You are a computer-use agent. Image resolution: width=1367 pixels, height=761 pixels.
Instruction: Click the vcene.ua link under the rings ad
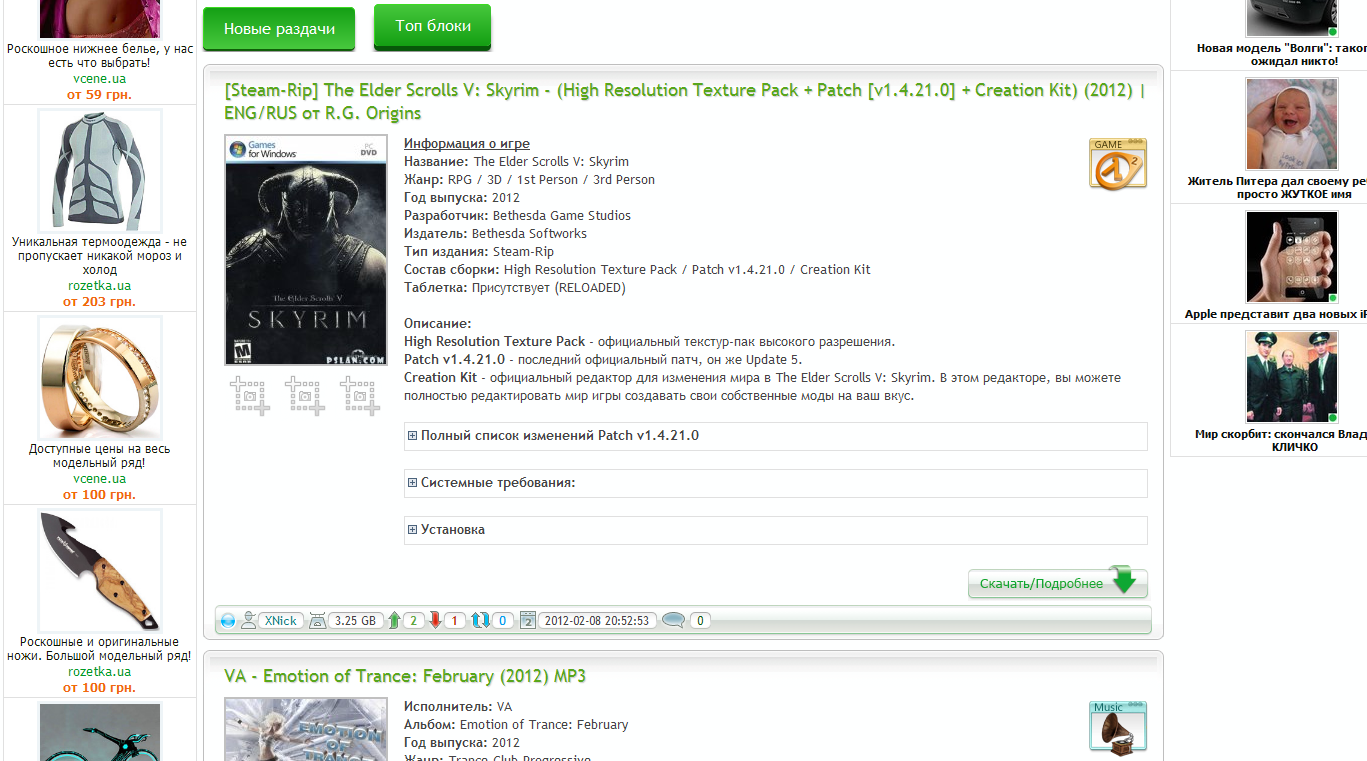click(x=99, y=479)
